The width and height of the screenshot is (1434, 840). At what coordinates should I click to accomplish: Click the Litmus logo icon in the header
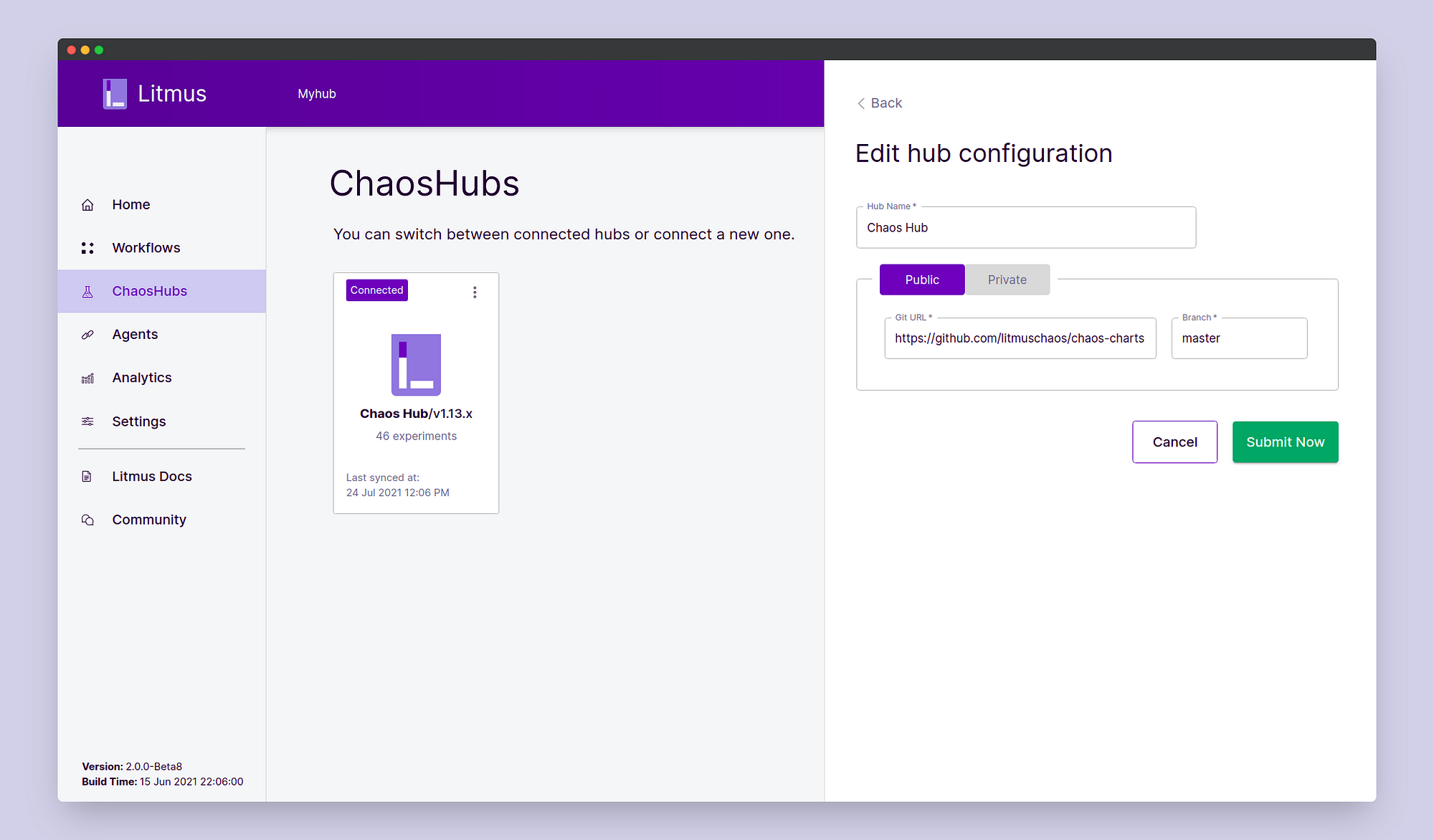[x=115, y=94]
